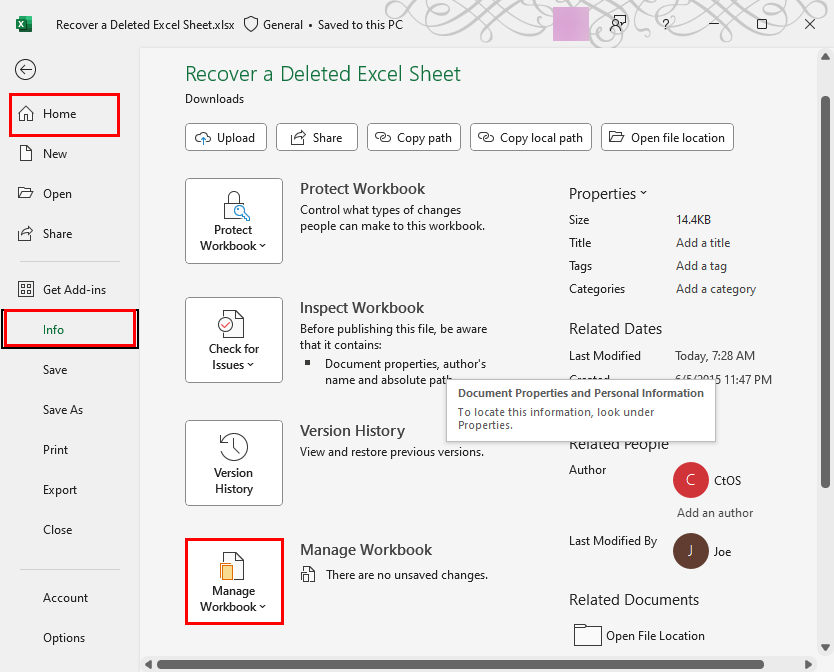This screenshot has height=672, width=834.
Task: Click the vertical scrollbar thumb
Action: click(x=825, y=292)
